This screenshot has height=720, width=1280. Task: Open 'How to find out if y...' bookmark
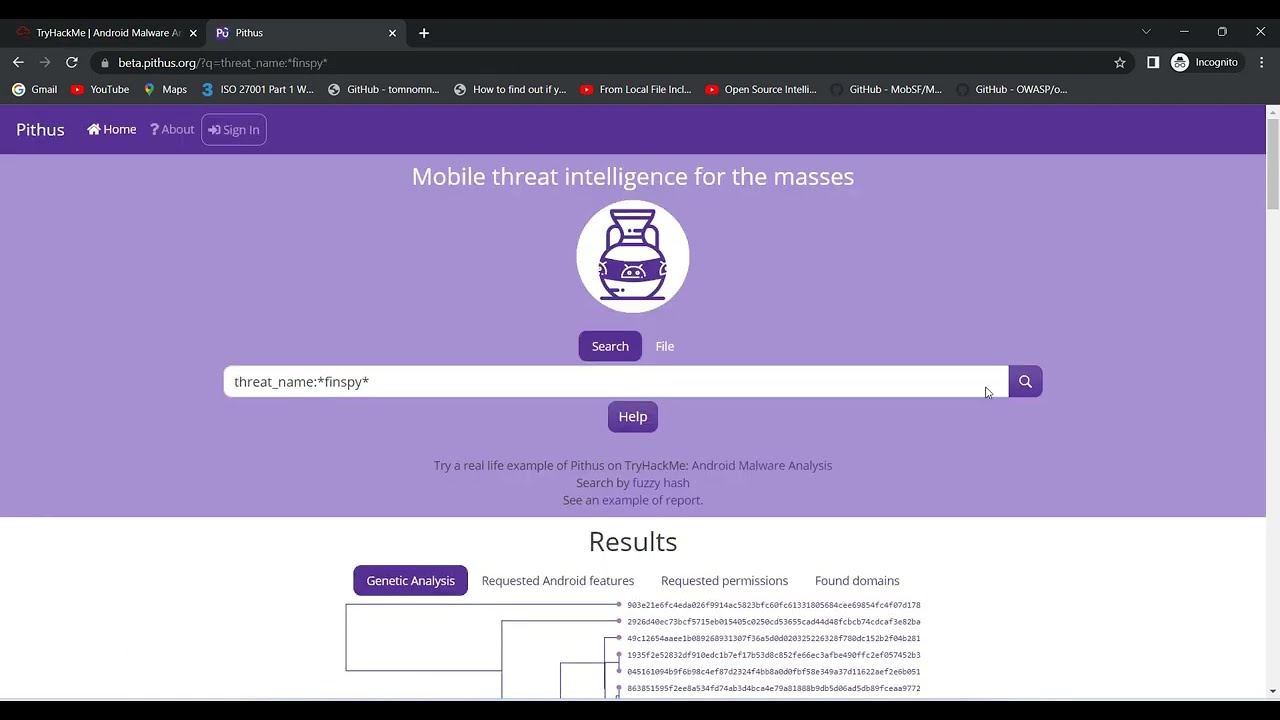click(510, 89)
